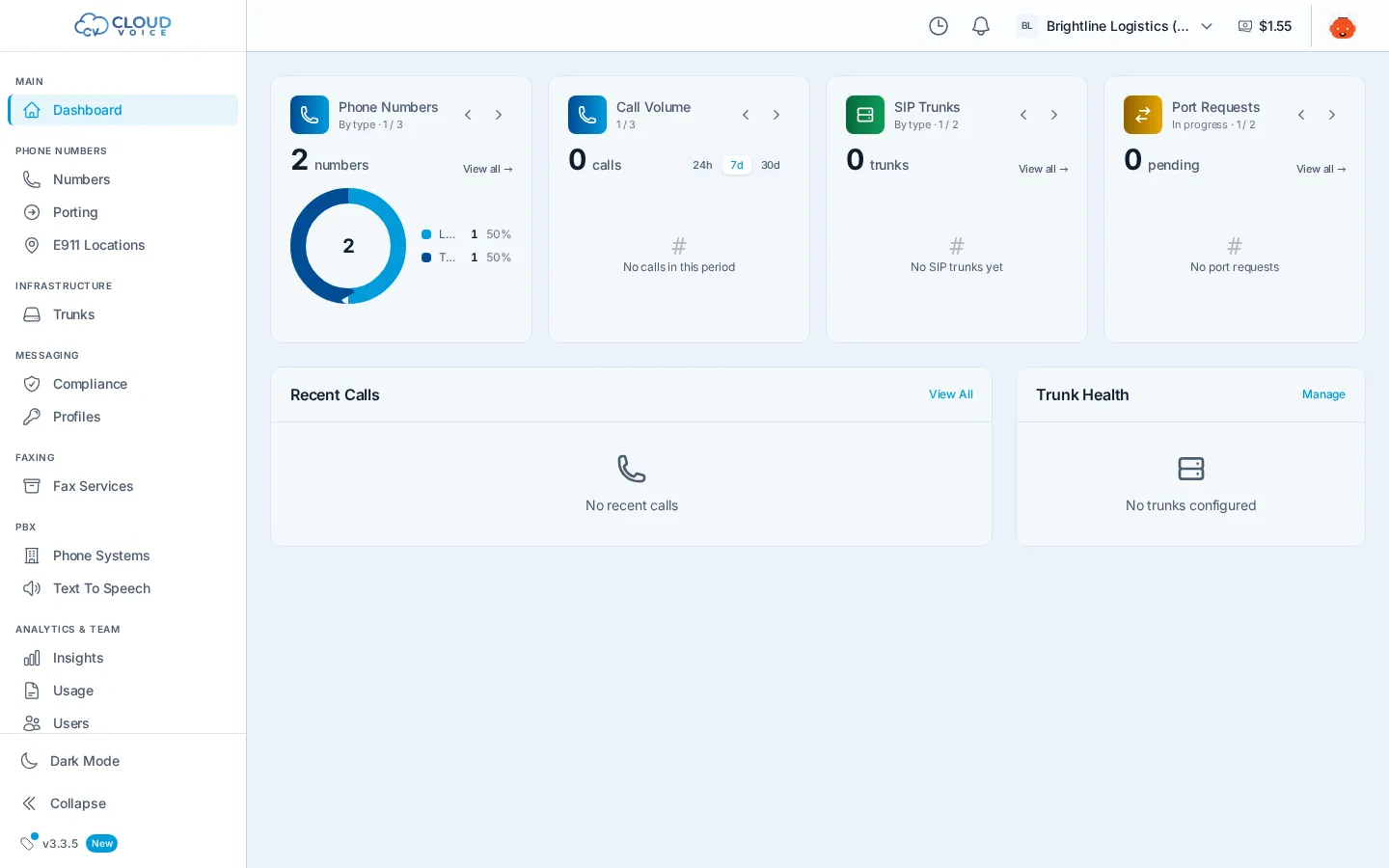
Task: Toggle Dark Mode
Action: tap(123, 761)
